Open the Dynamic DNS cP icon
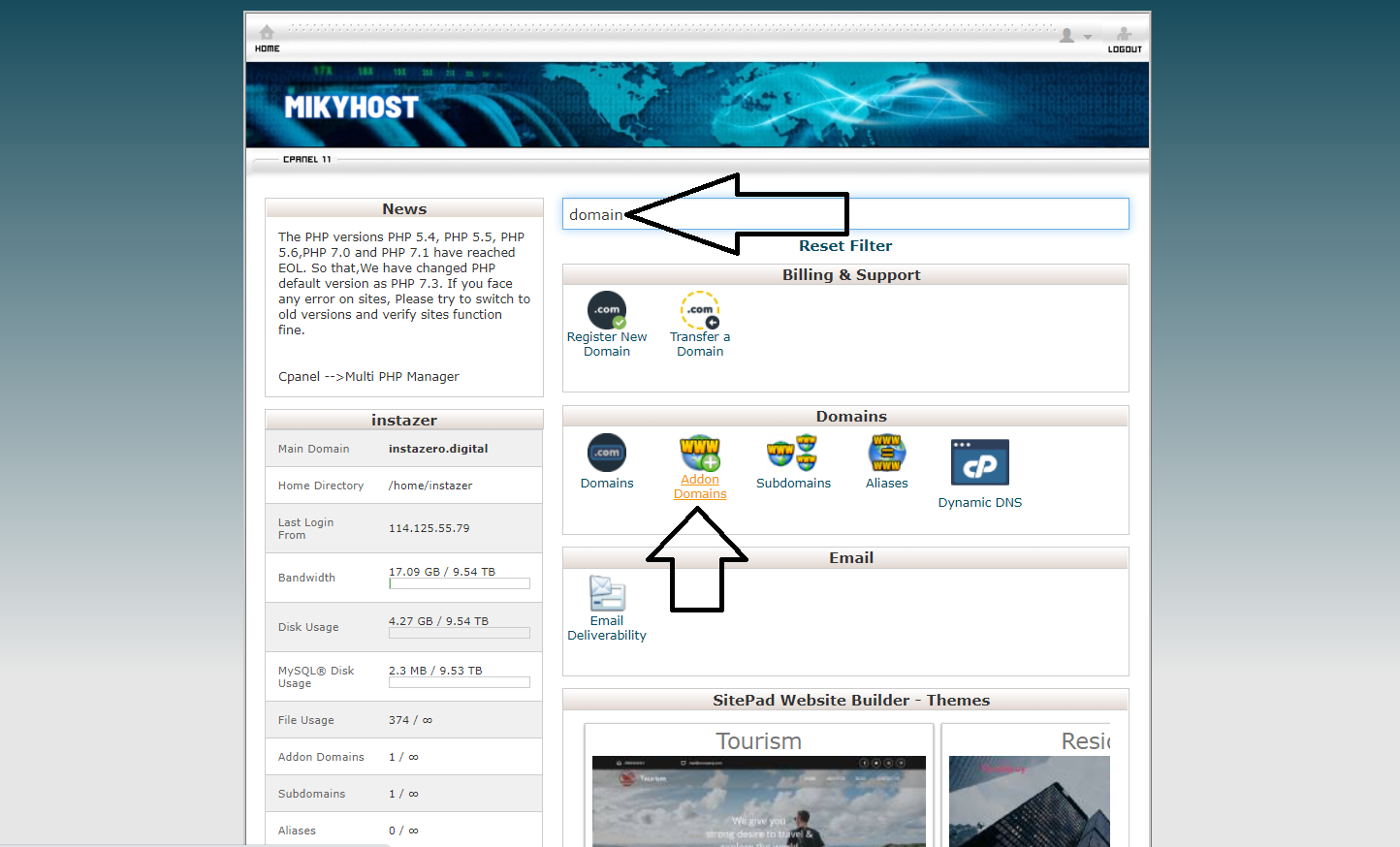This screenshot has height=847, width=1400. click(x=980, y=462)
